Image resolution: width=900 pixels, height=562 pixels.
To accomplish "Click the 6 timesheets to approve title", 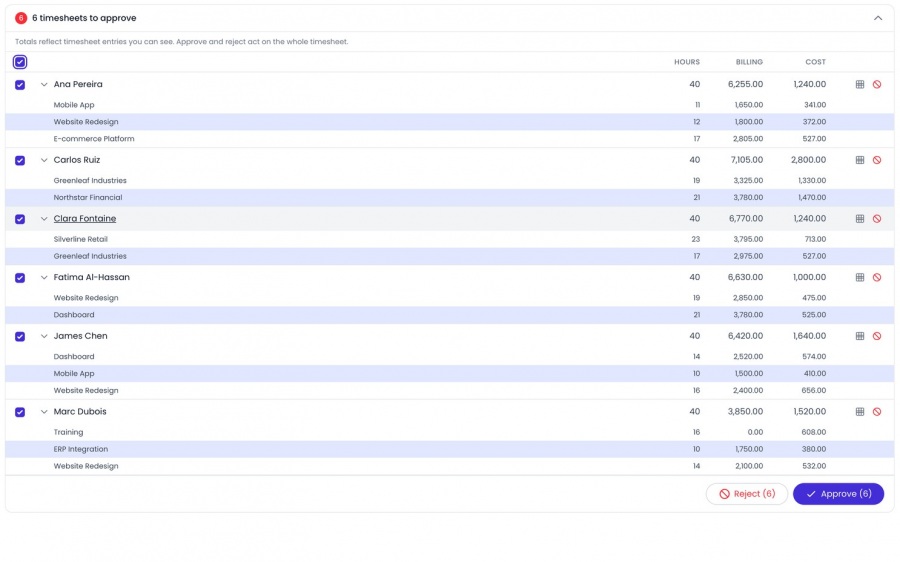I will point(84,18).
